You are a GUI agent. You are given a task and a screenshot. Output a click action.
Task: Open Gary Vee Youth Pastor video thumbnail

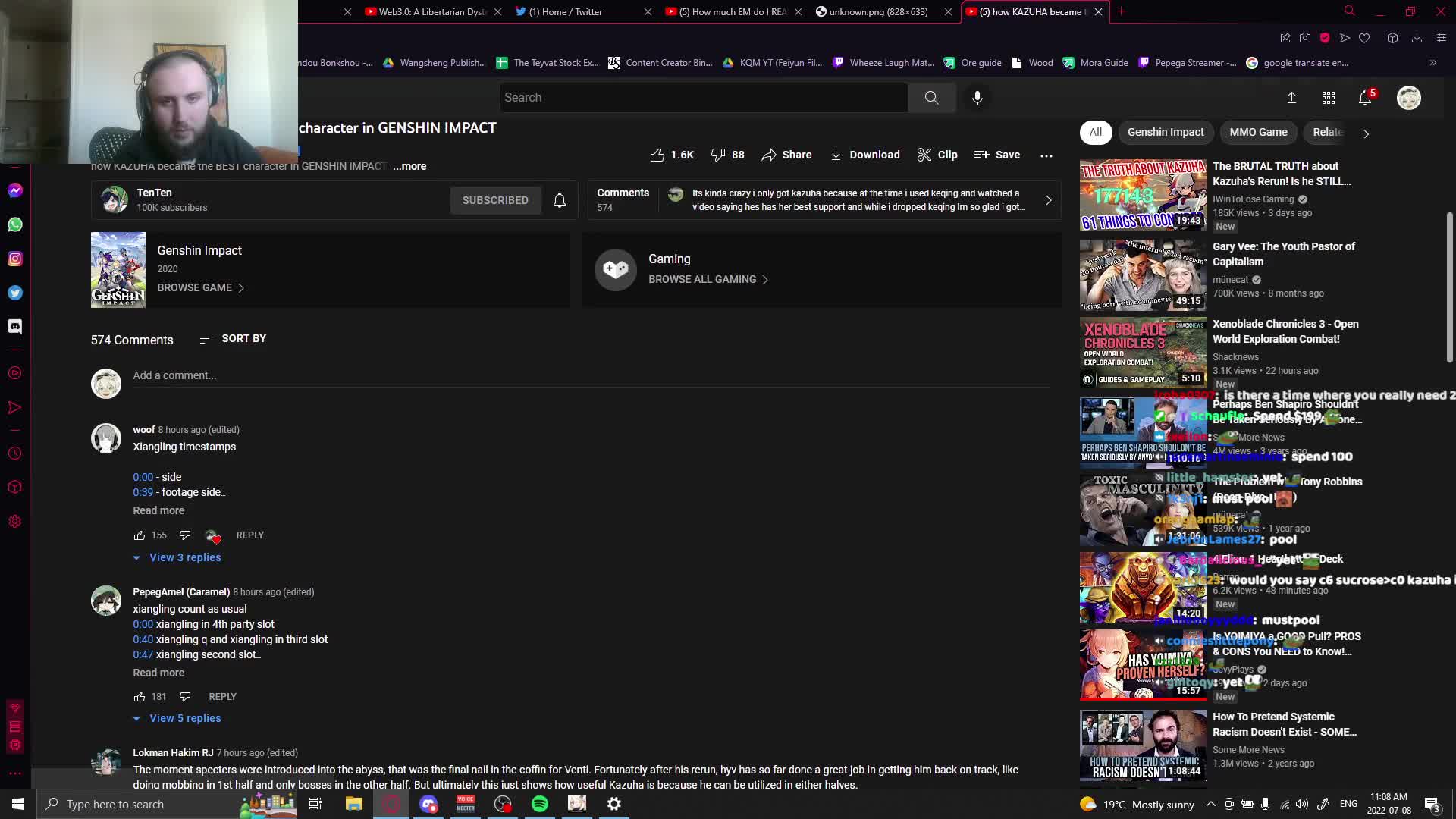click(1143, 275)
